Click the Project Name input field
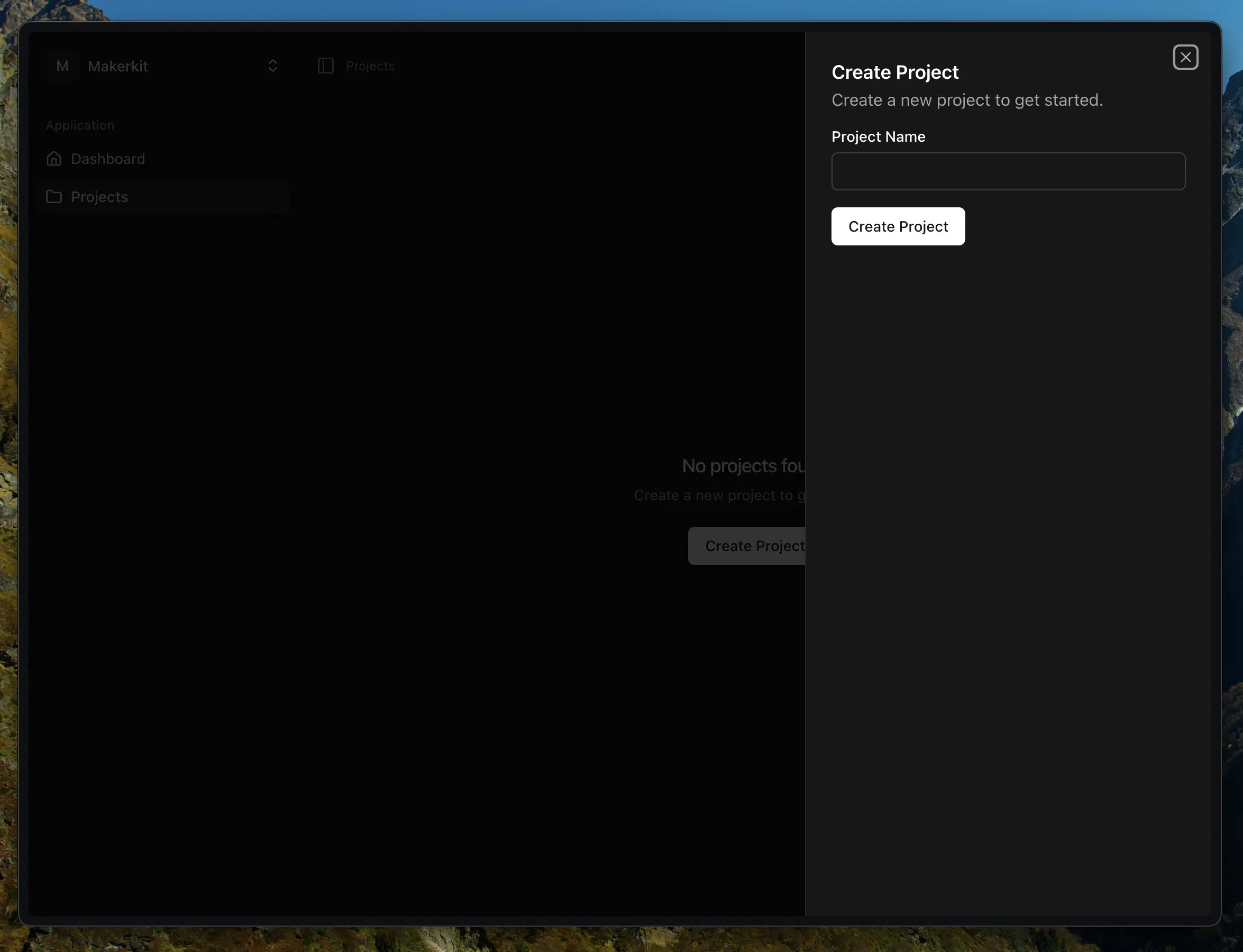Screen dimensions: 1243x952 tap(1008, 171)
